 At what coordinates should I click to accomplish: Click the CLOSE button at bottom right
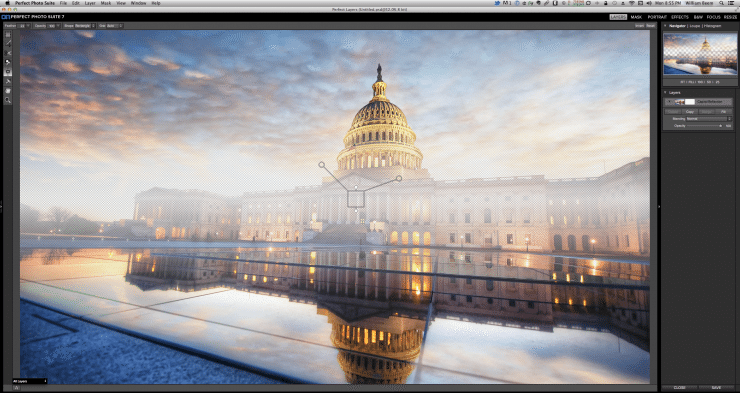(x=679, y=388)
